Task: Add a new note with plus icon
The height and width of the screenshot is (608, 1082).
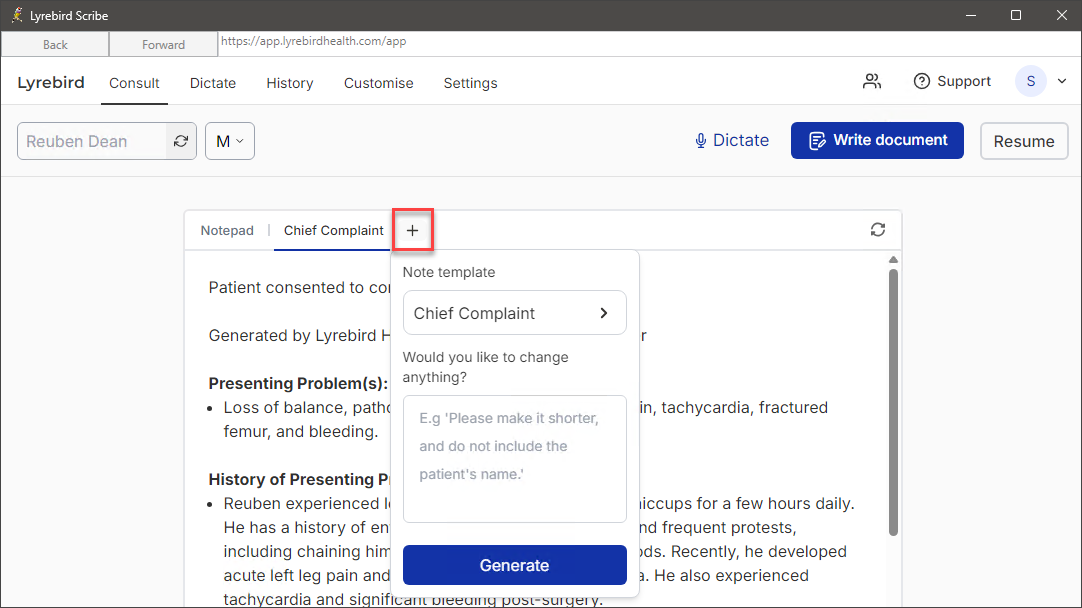Action: [413, 230]
